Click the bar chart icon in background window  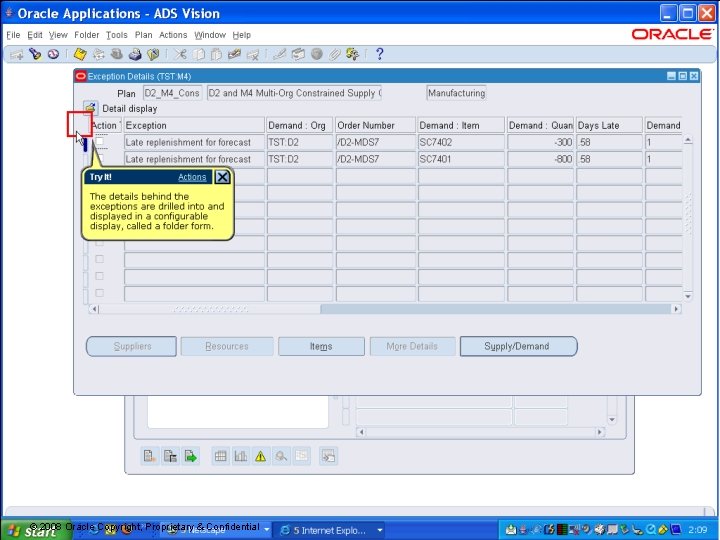pos(241,456)
